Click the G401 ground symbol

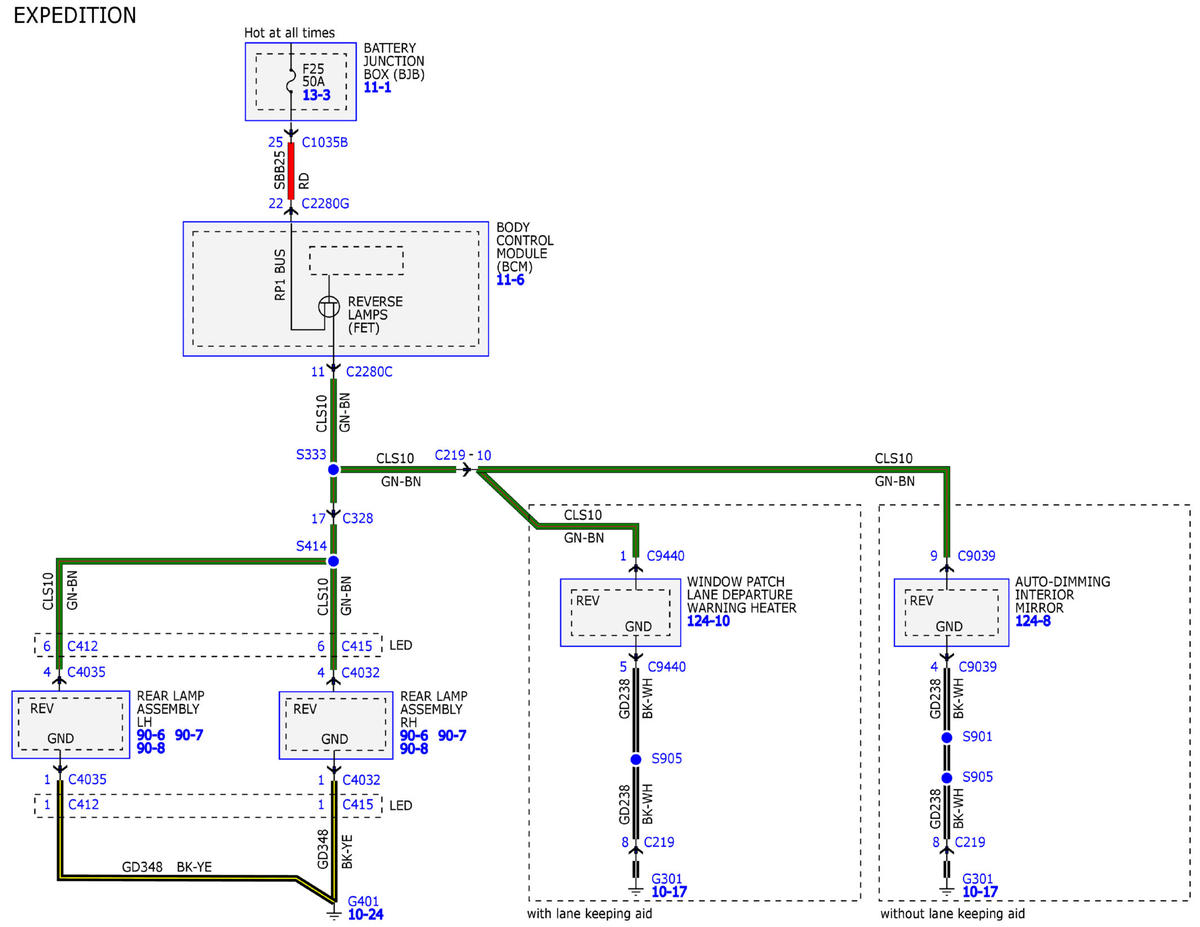click(x=333, y=908)
